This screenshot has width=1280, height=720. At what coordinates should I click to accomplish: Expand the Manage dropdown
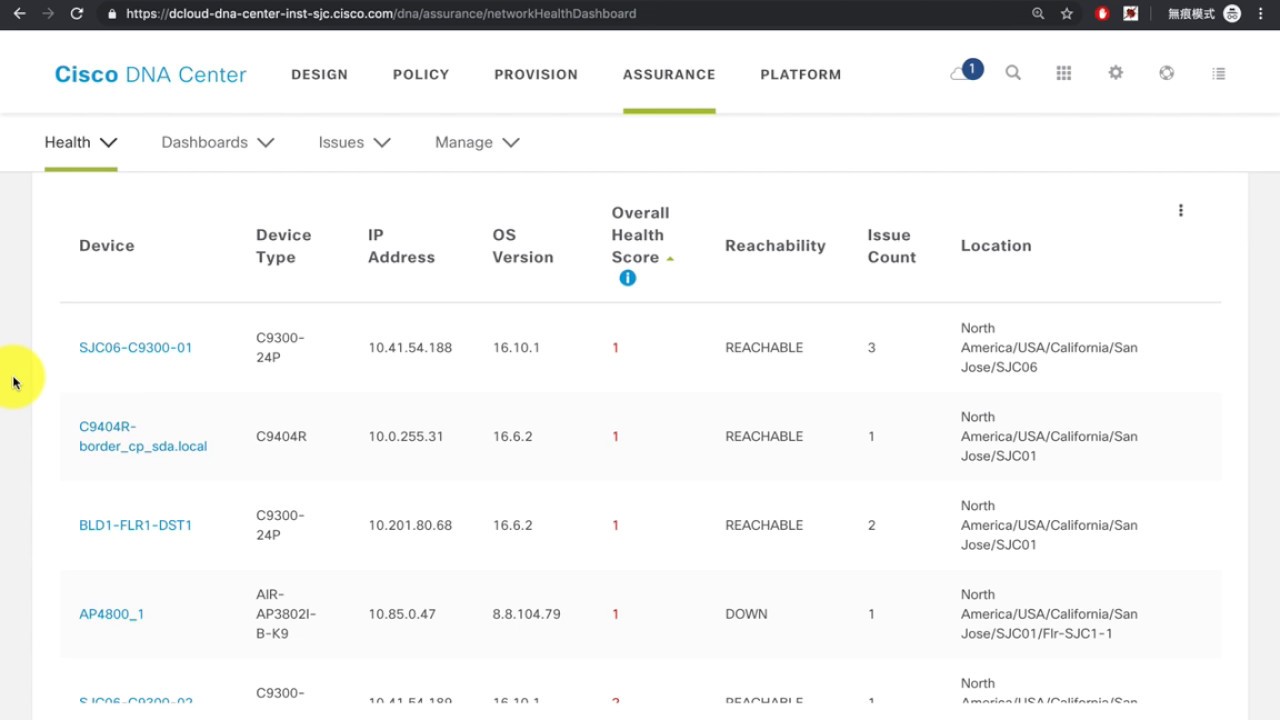point(477,142)
